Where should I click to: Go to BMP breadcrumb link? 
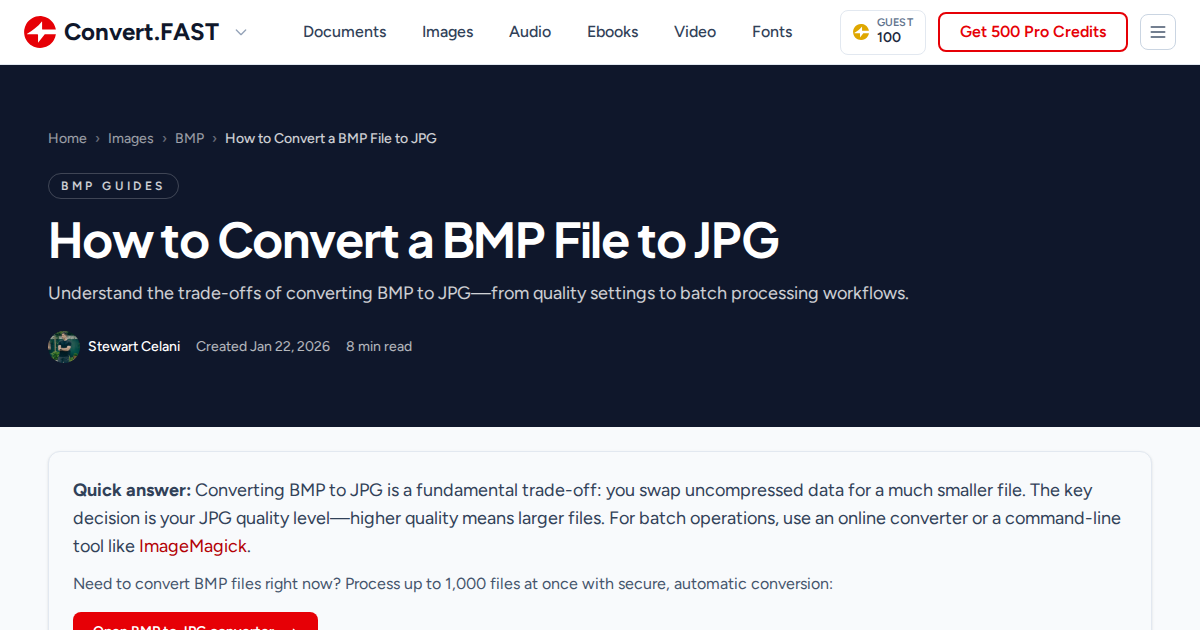189,138
